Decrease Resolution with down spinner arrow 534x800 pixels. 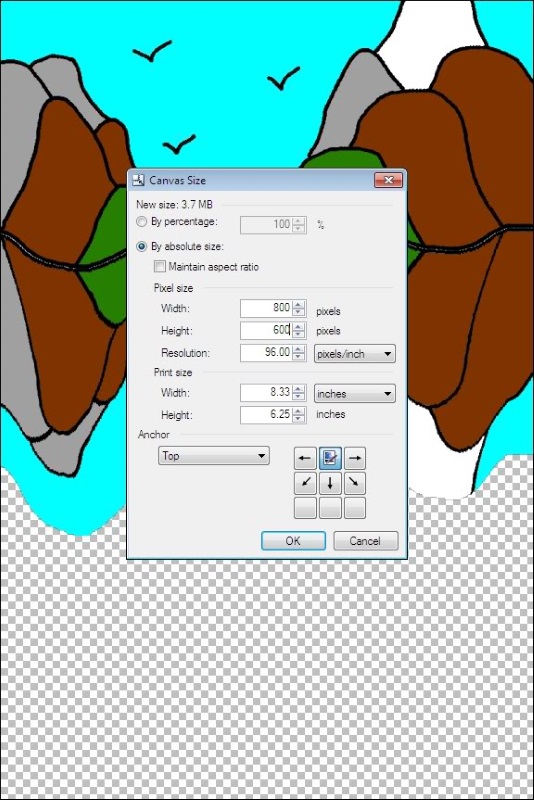coord(299,357)
